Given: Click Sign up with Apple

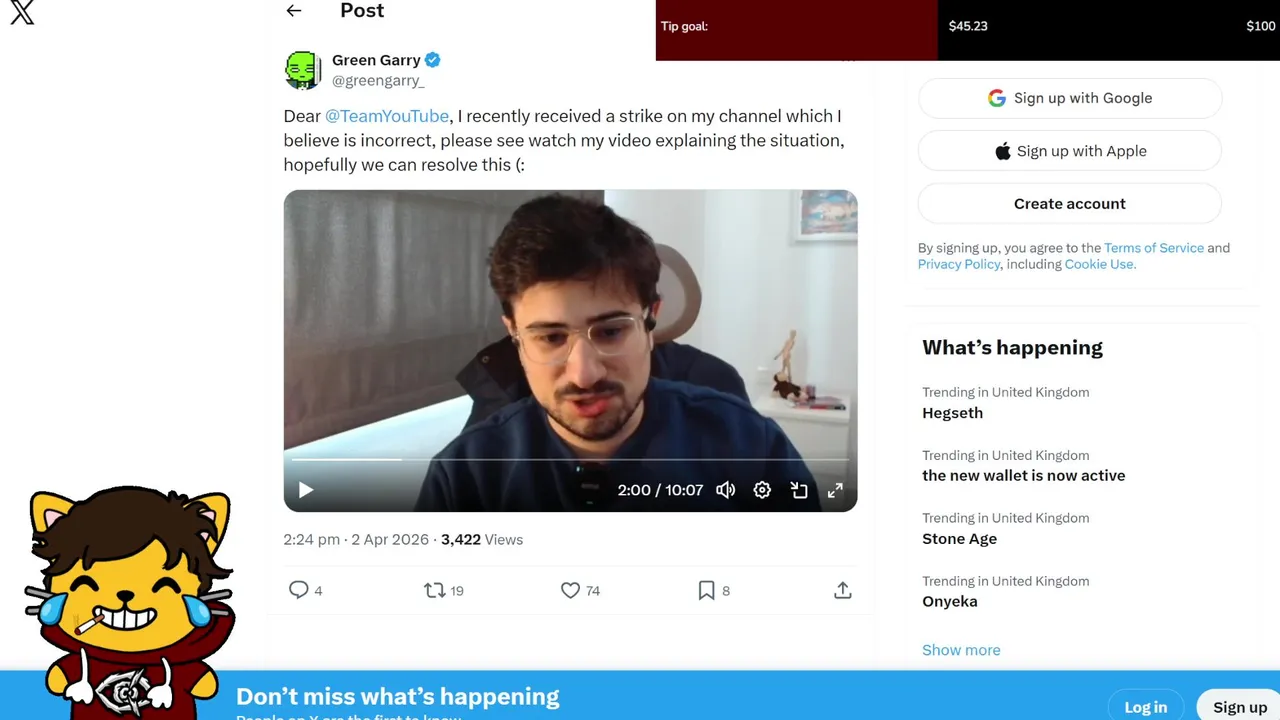Looking at the screenshot, I should click(1069, 151).
